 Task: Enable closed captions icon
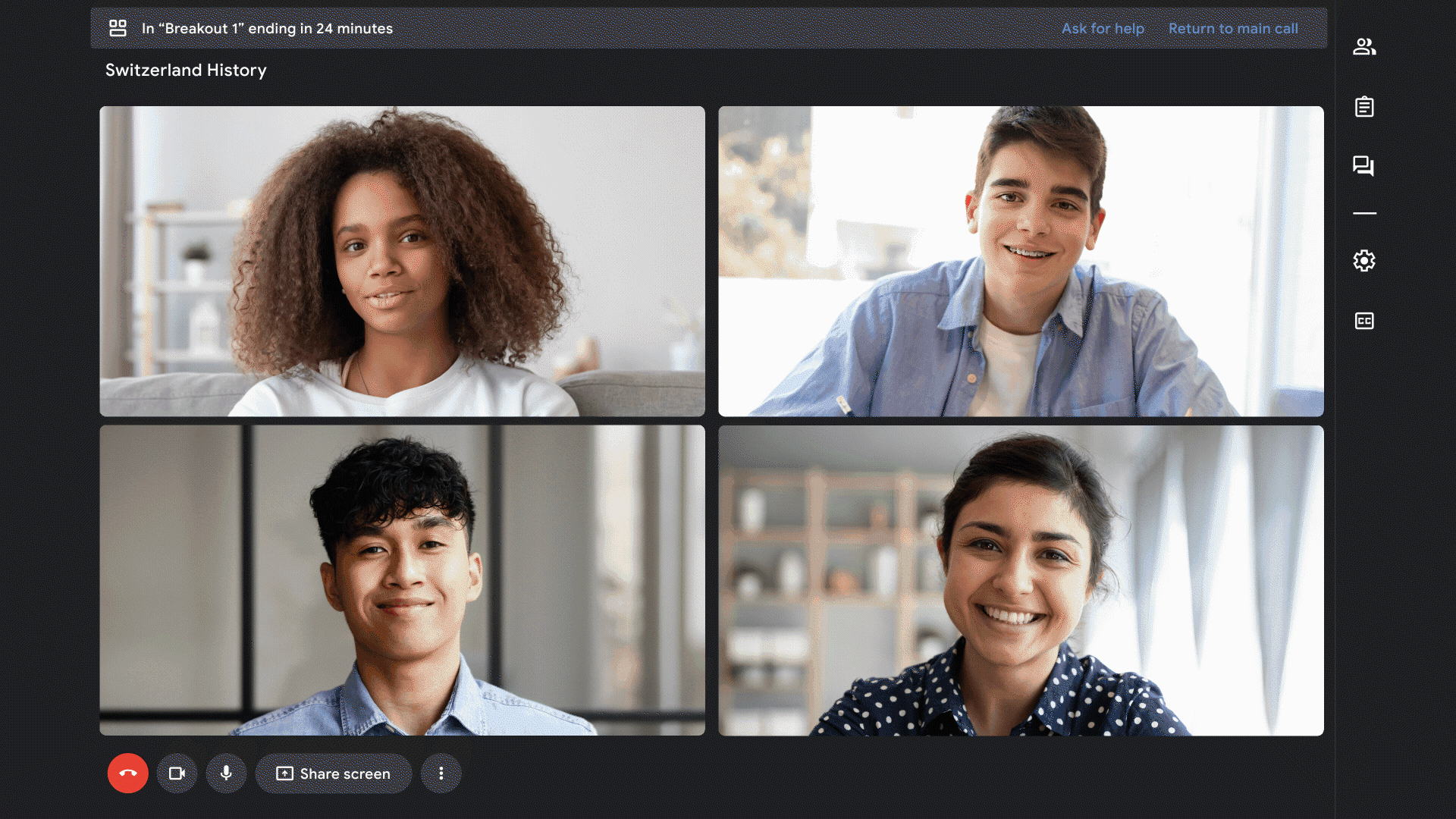(1363, 320)
